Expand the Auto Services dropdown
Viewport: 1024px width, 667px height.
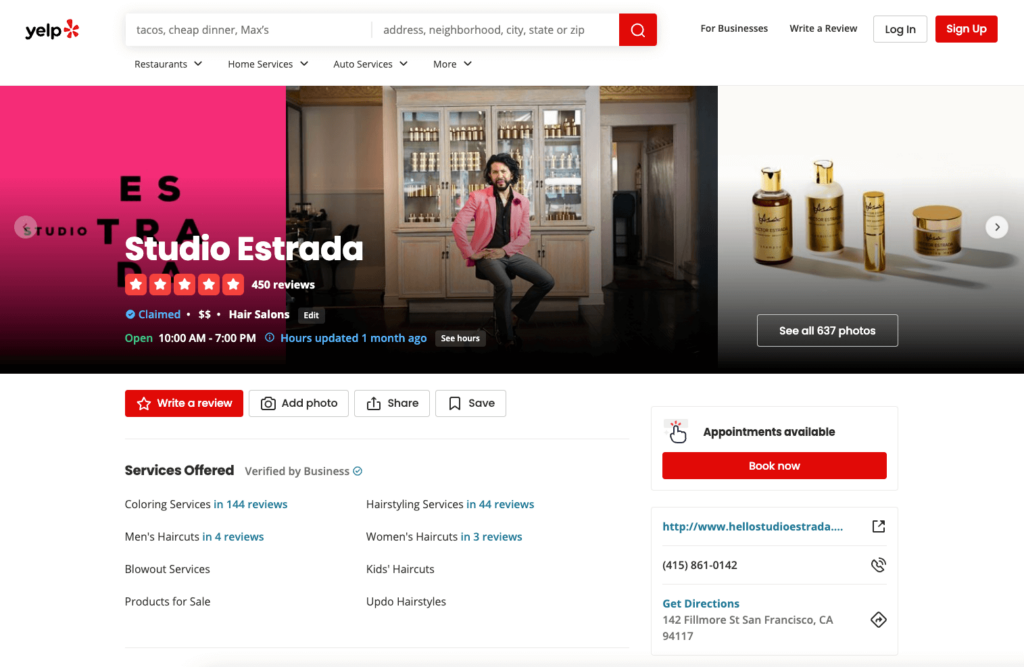(370, 64)
